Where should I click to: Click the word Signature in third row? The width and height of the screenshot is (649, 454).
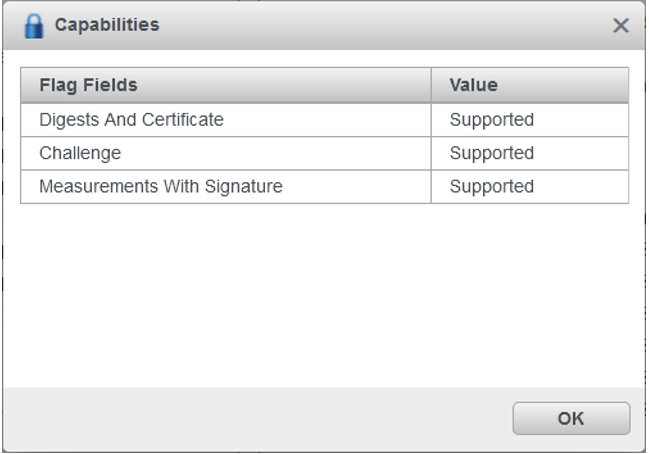click(246, 186)
